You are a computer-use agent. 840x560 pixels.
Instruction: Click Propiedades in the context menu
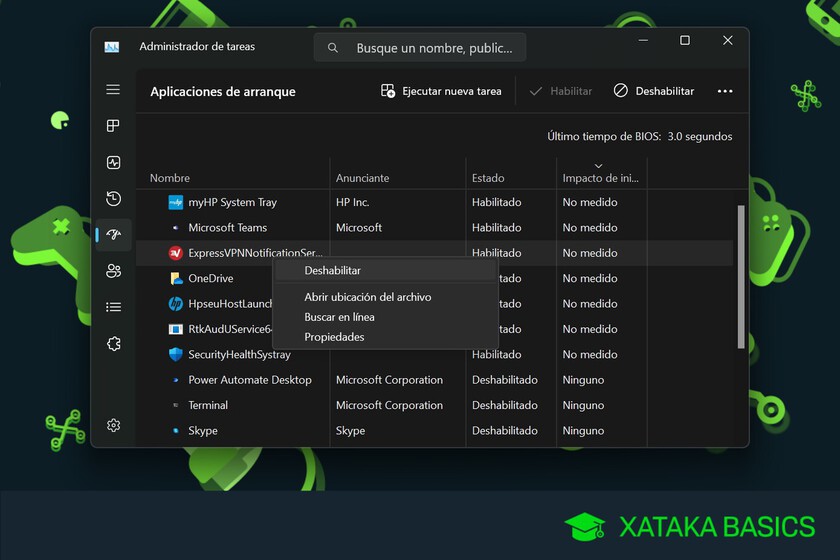click(x=334, y=337)
